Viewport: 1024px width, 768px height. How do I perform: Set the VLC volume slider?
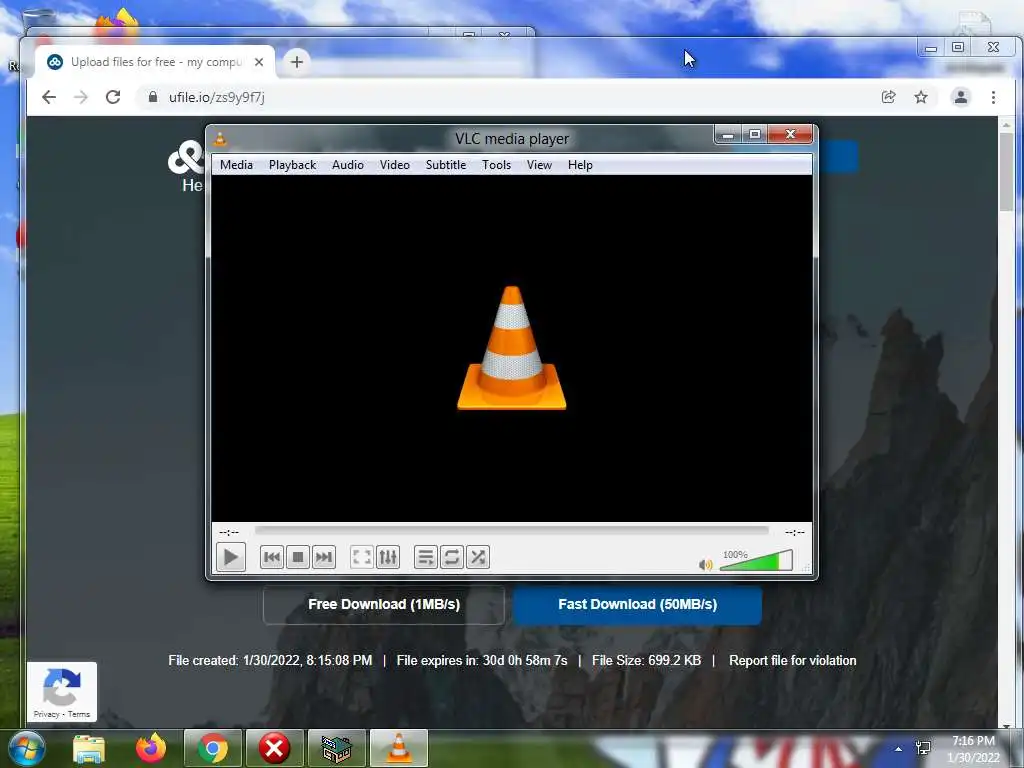click(x=756, y=560)
